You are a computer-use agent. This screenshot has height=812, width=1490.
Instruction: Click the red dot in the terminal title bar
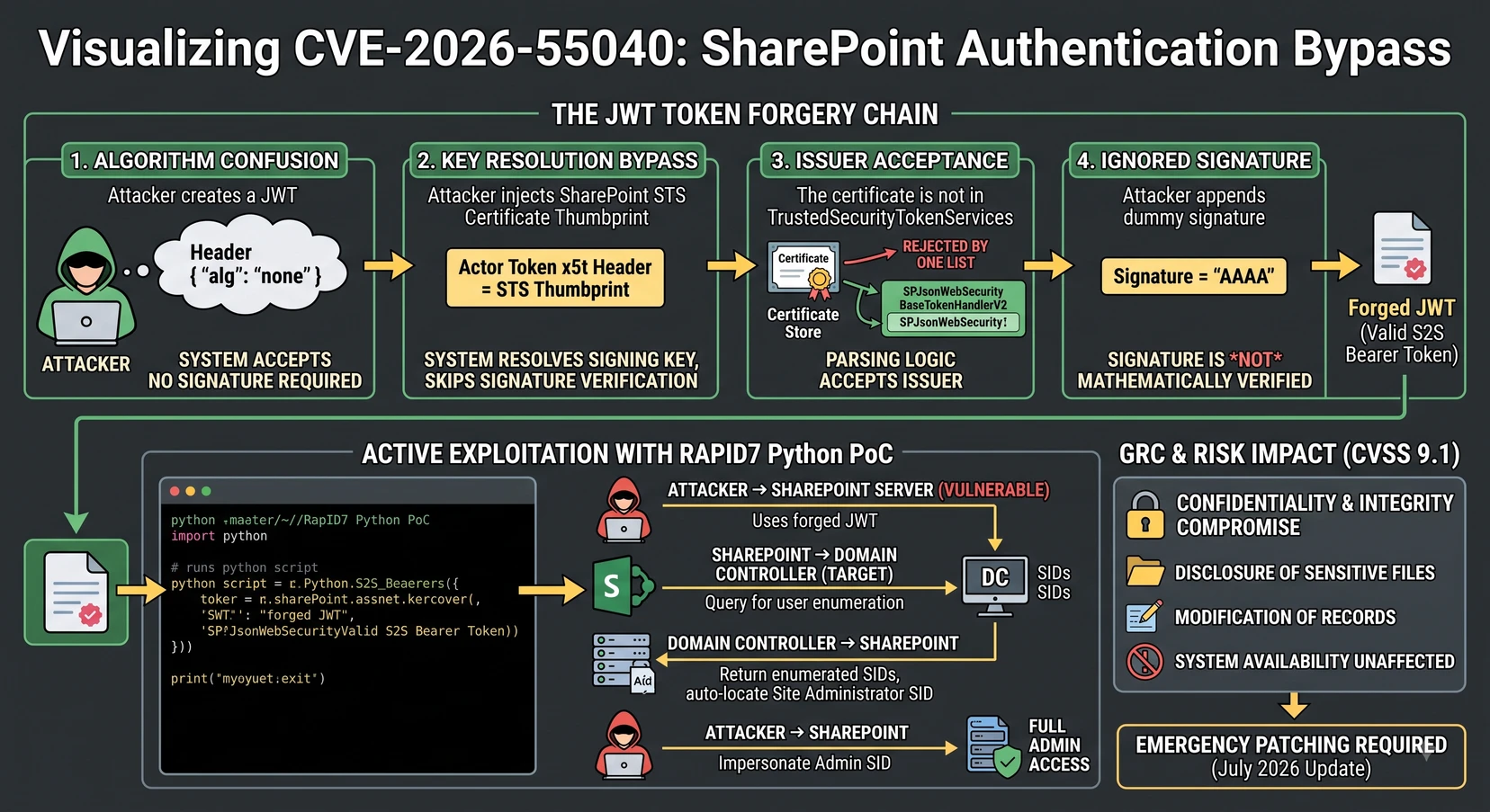click(175, 491)
